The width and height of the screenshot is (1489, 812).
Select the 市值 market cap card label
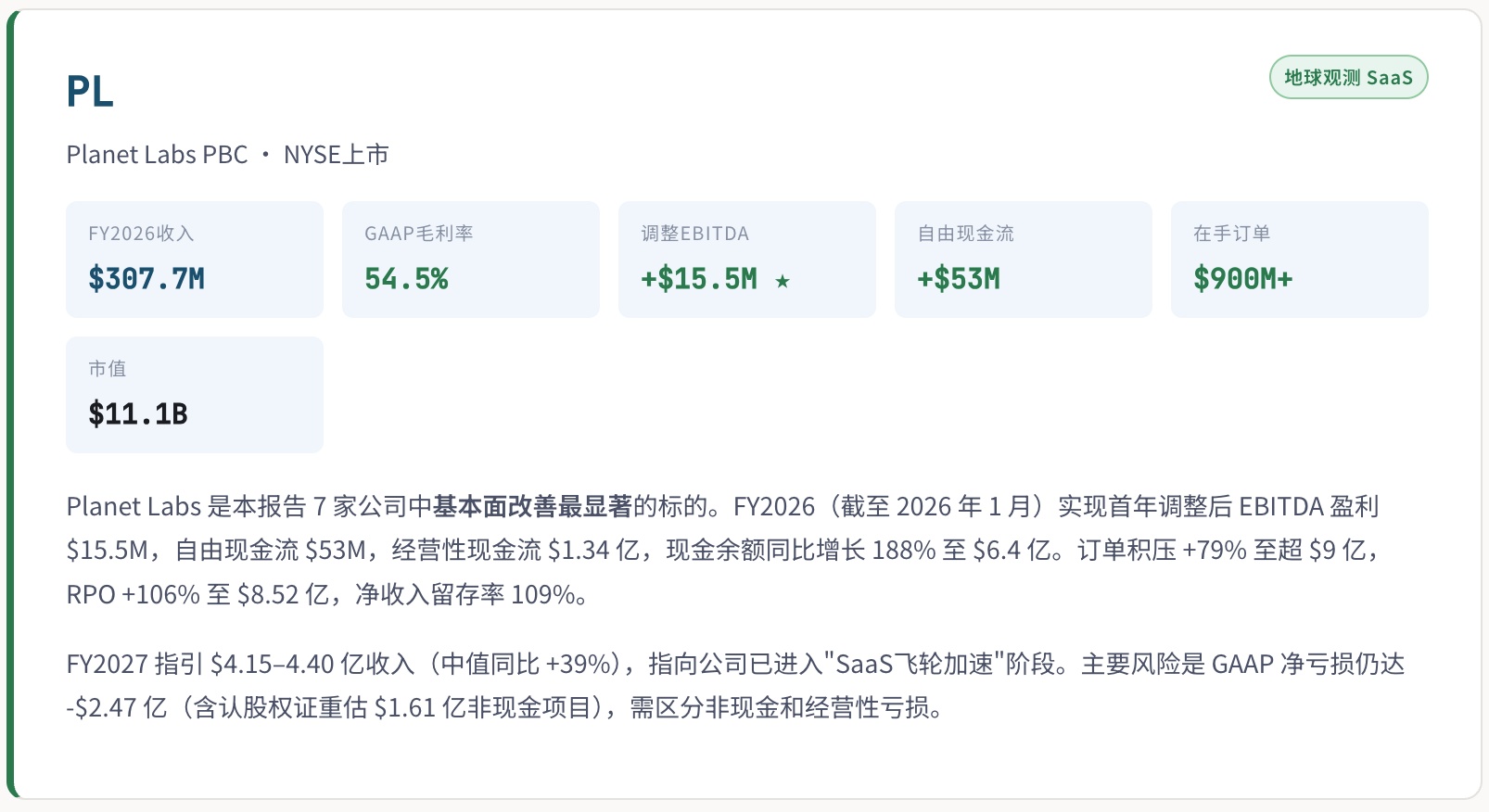tap(107, 369)
